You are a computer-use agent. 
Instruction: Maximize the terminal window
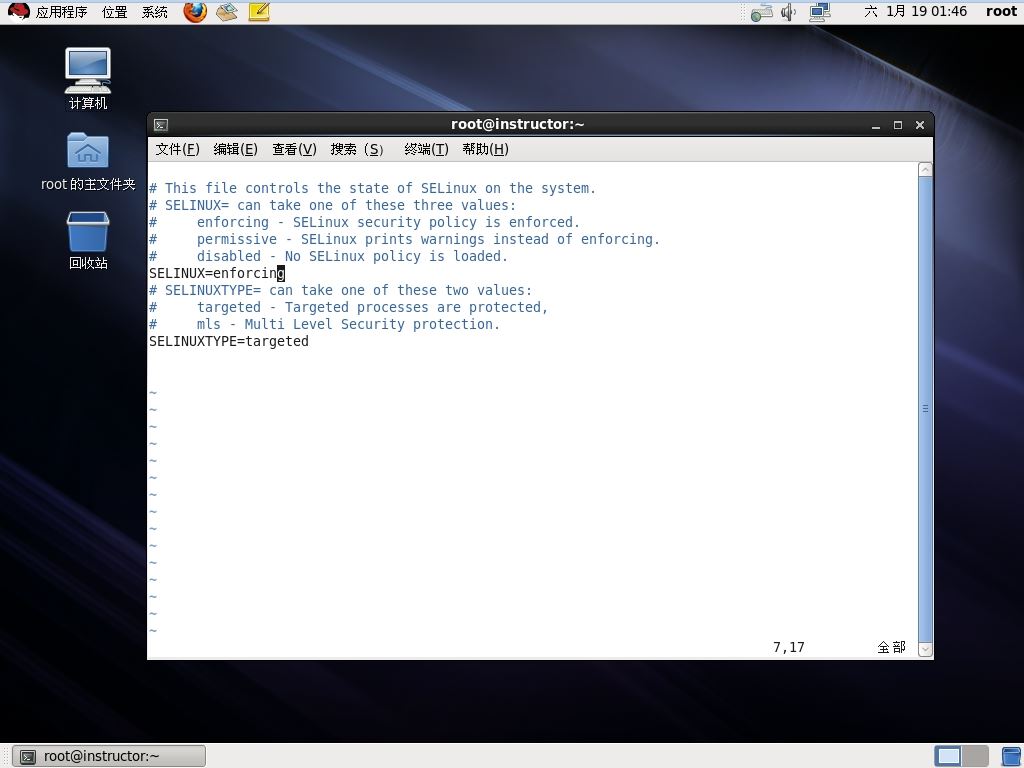coord(898,125)
